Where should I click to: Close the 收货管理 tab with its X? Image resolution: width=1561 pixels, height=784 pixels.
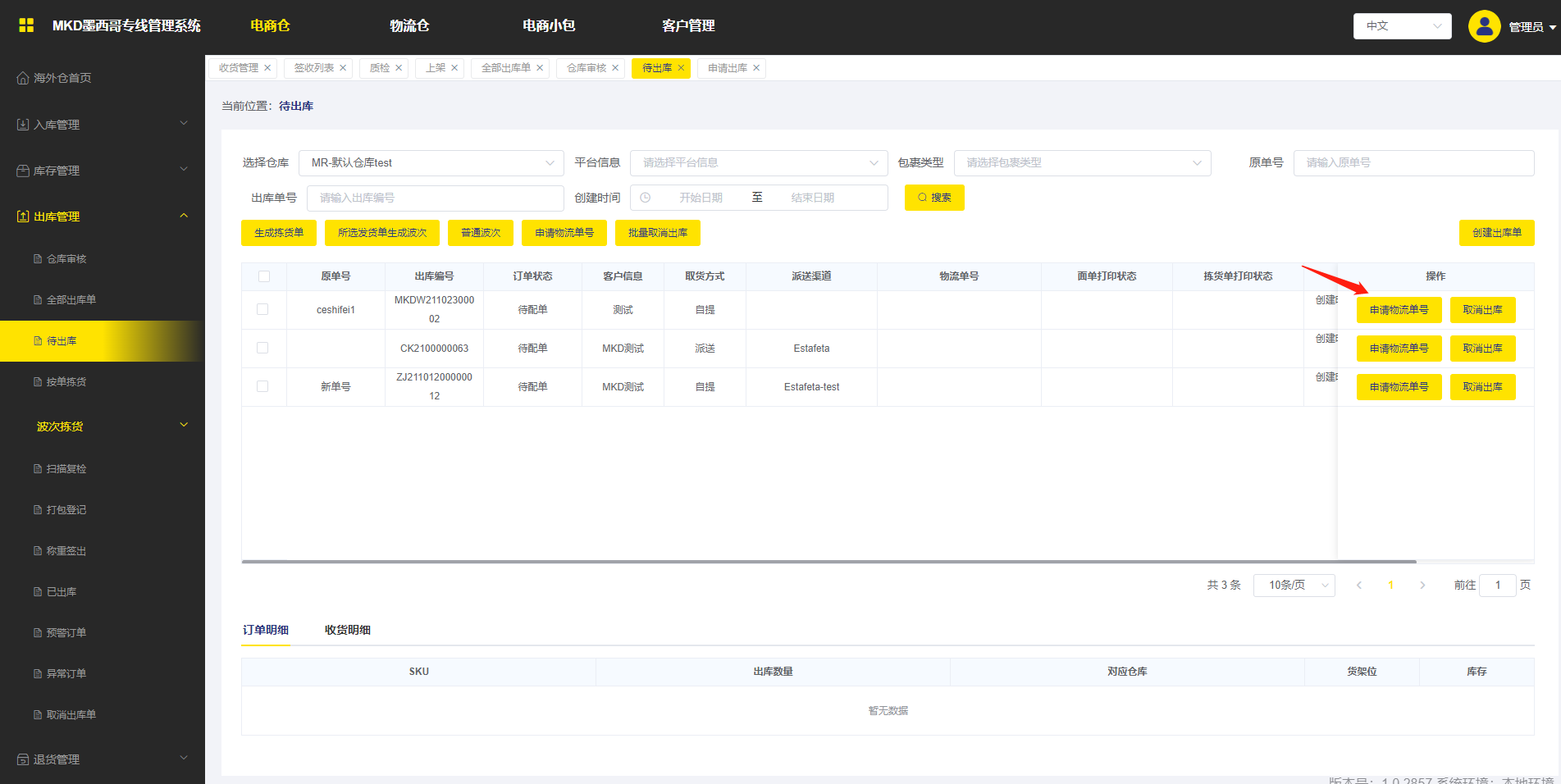[267, 68]
